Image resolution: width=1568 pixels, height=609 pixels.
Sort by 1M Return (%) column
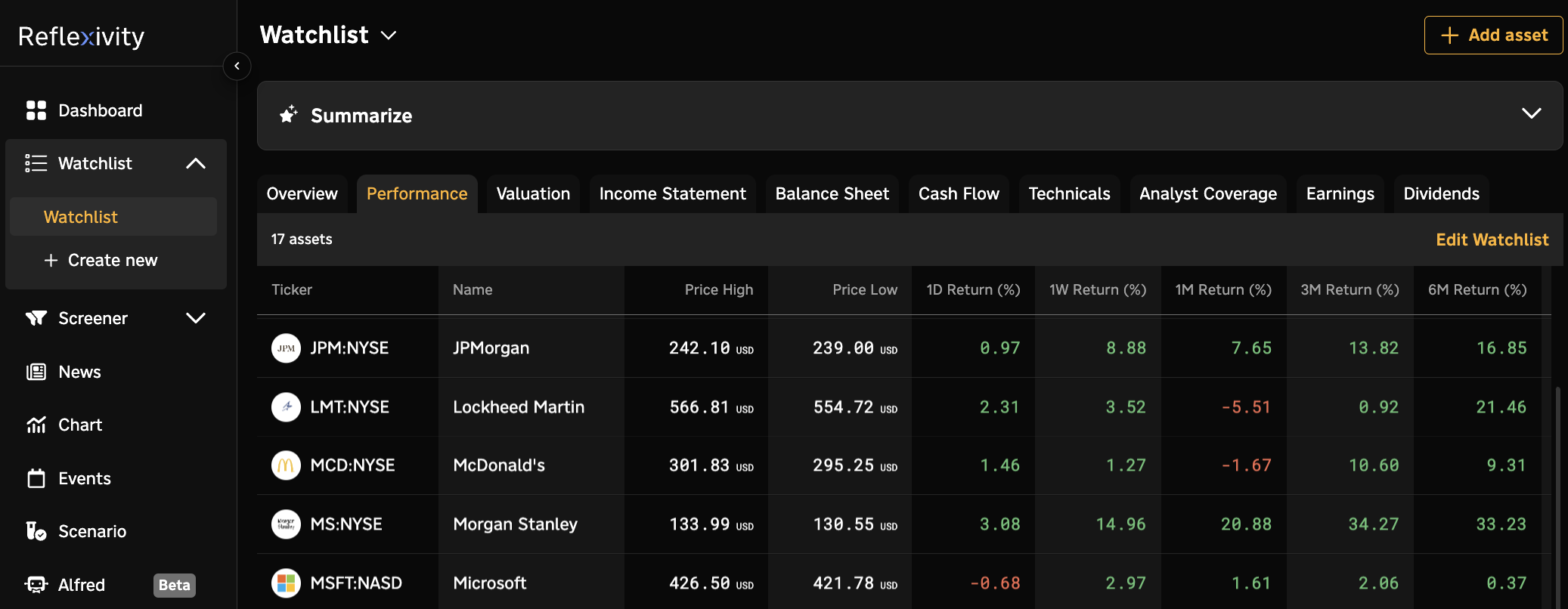[1223, 289]
